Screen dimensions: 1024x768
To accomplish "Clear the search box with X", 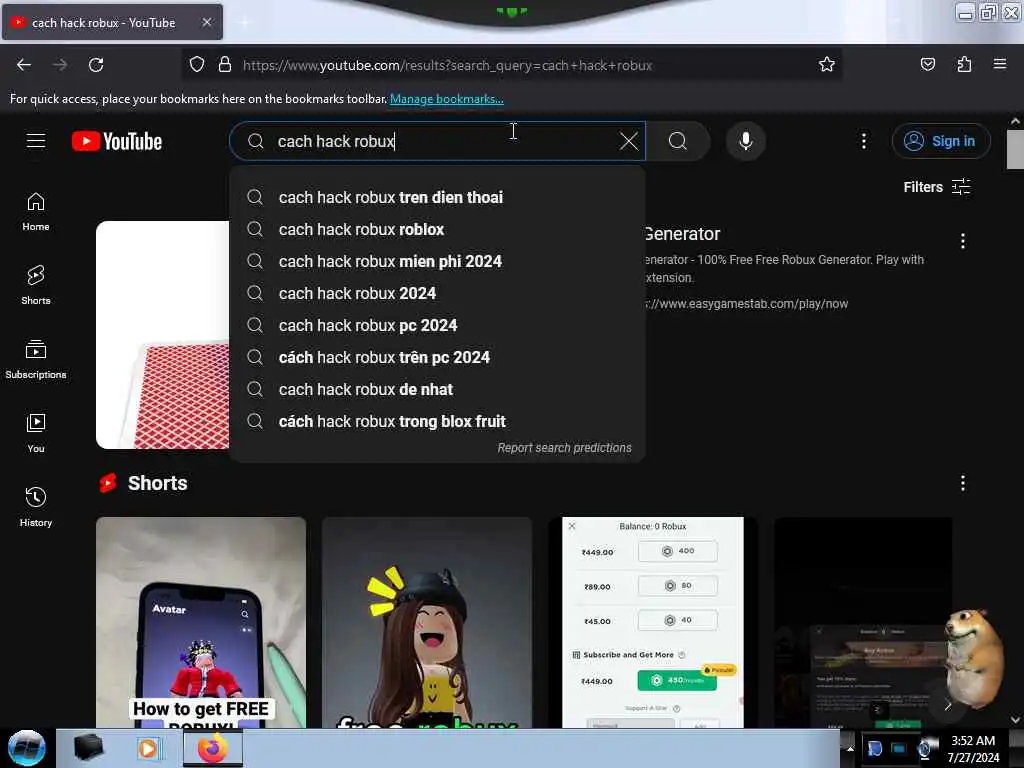I will click(629, 141).
